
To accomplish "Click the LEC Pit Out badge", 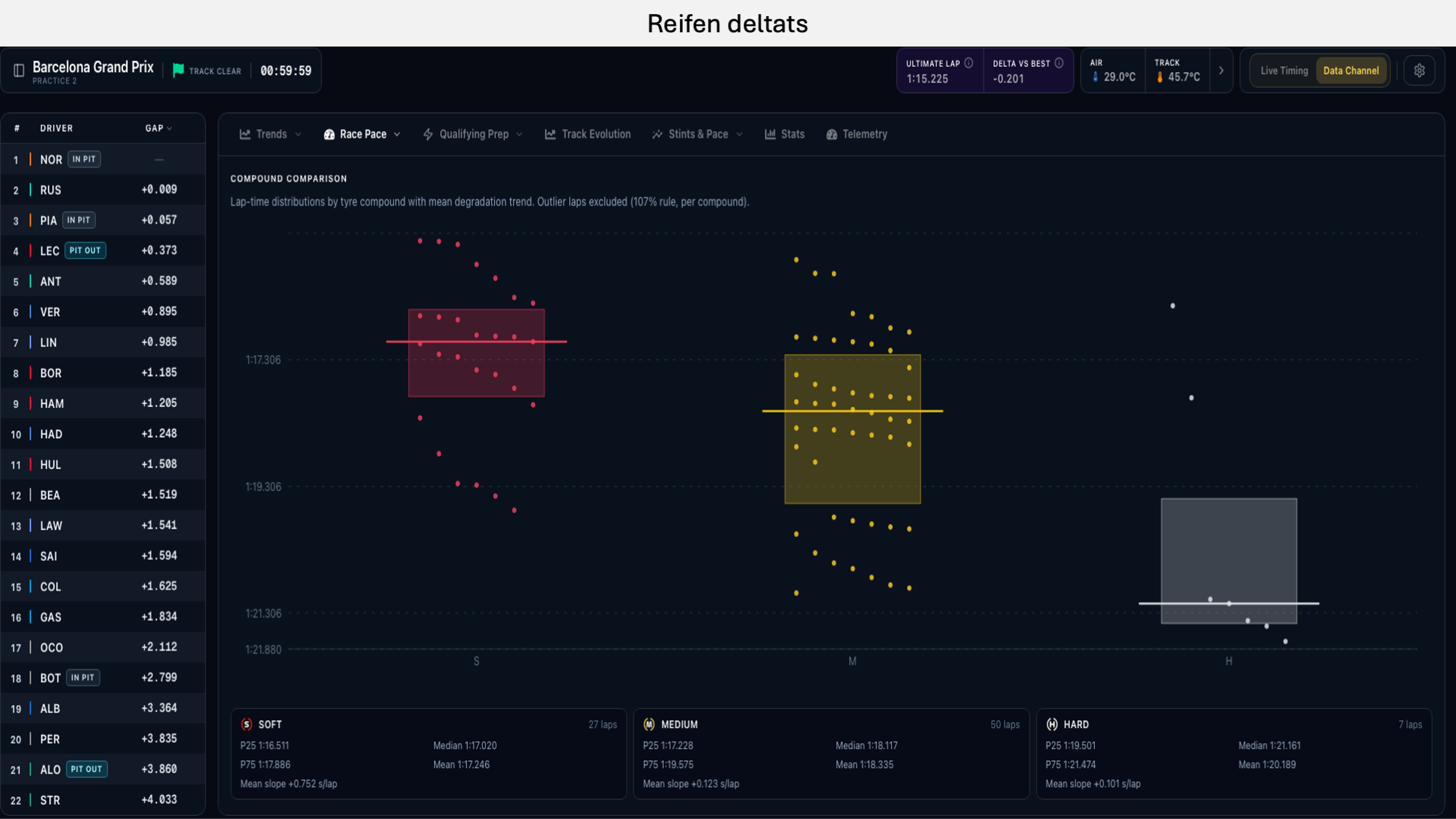I will (85, 250).
